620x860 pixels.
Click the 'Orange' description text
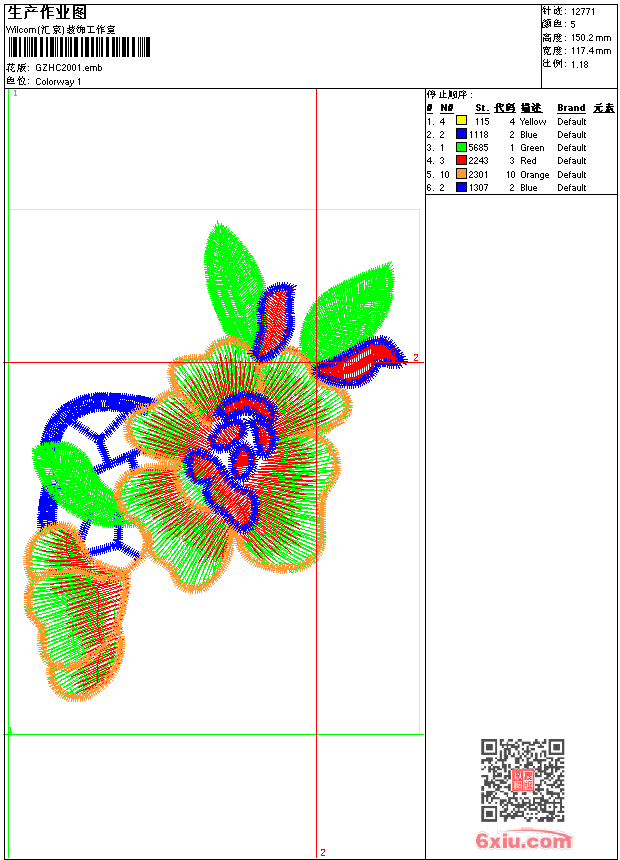point(534,175)
